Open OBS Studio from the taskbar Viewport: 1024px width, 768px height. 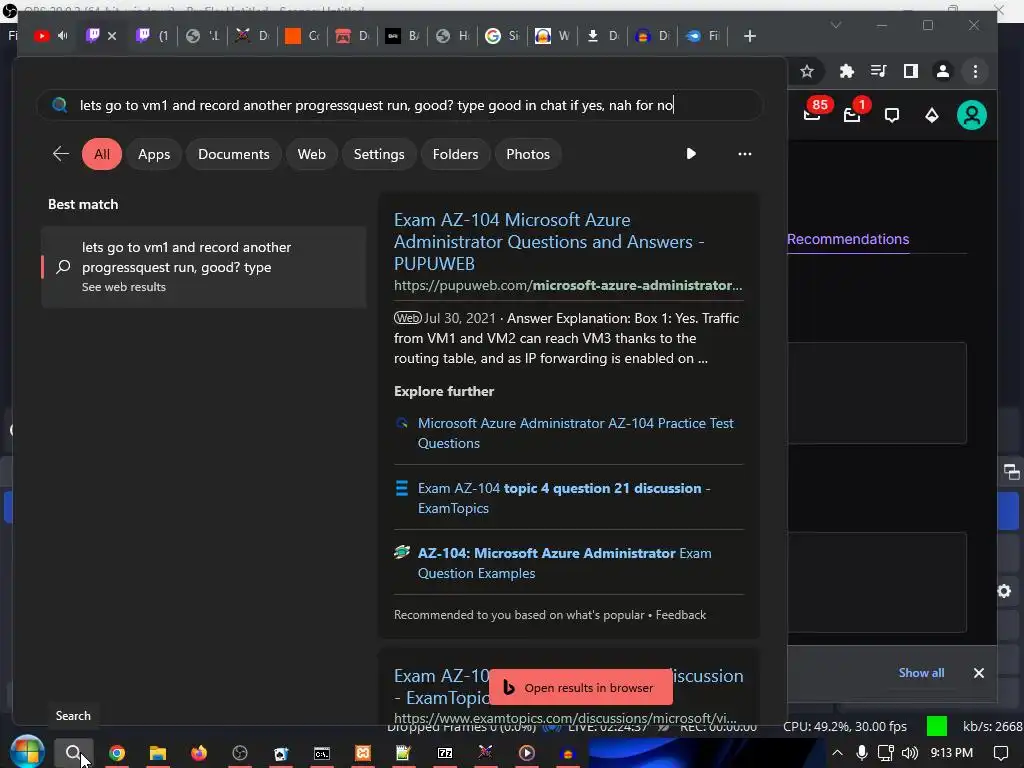pos(240,753)
